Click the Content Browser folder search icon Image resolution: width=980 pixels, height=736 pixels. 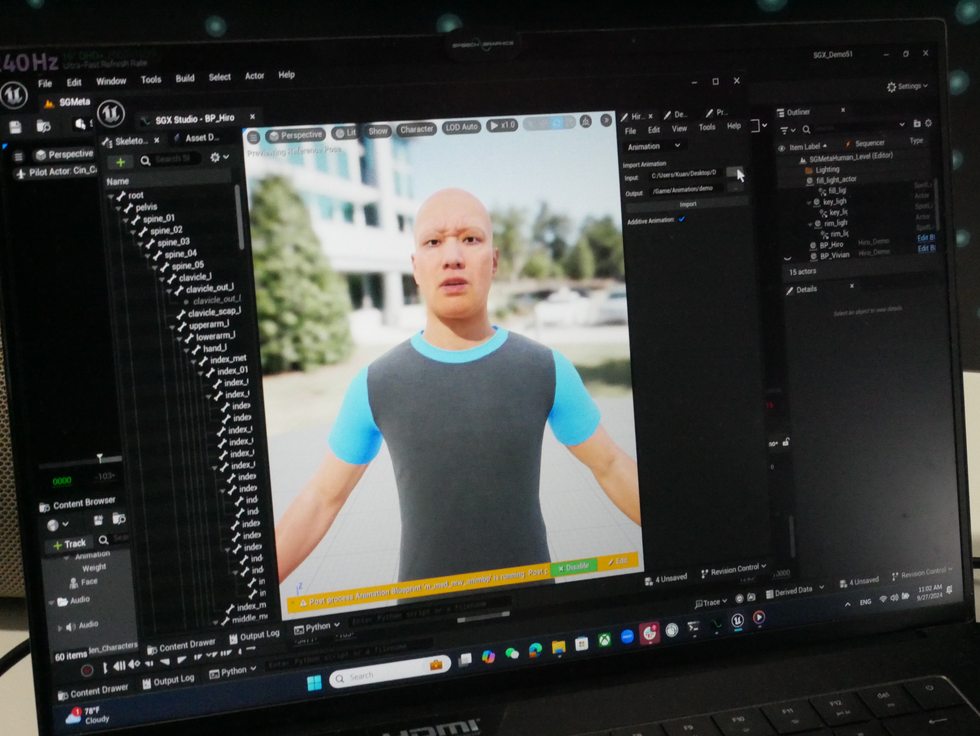pos(118,518)
